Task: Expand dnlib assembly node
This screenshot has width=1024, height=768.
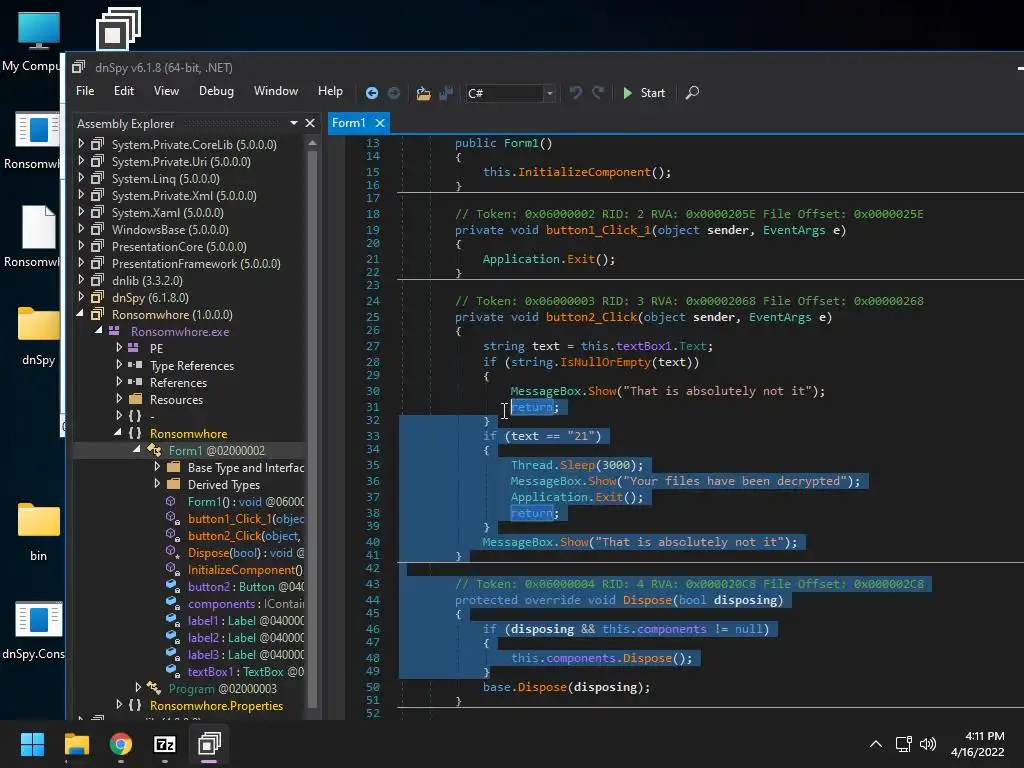Action: coord(81,280)
